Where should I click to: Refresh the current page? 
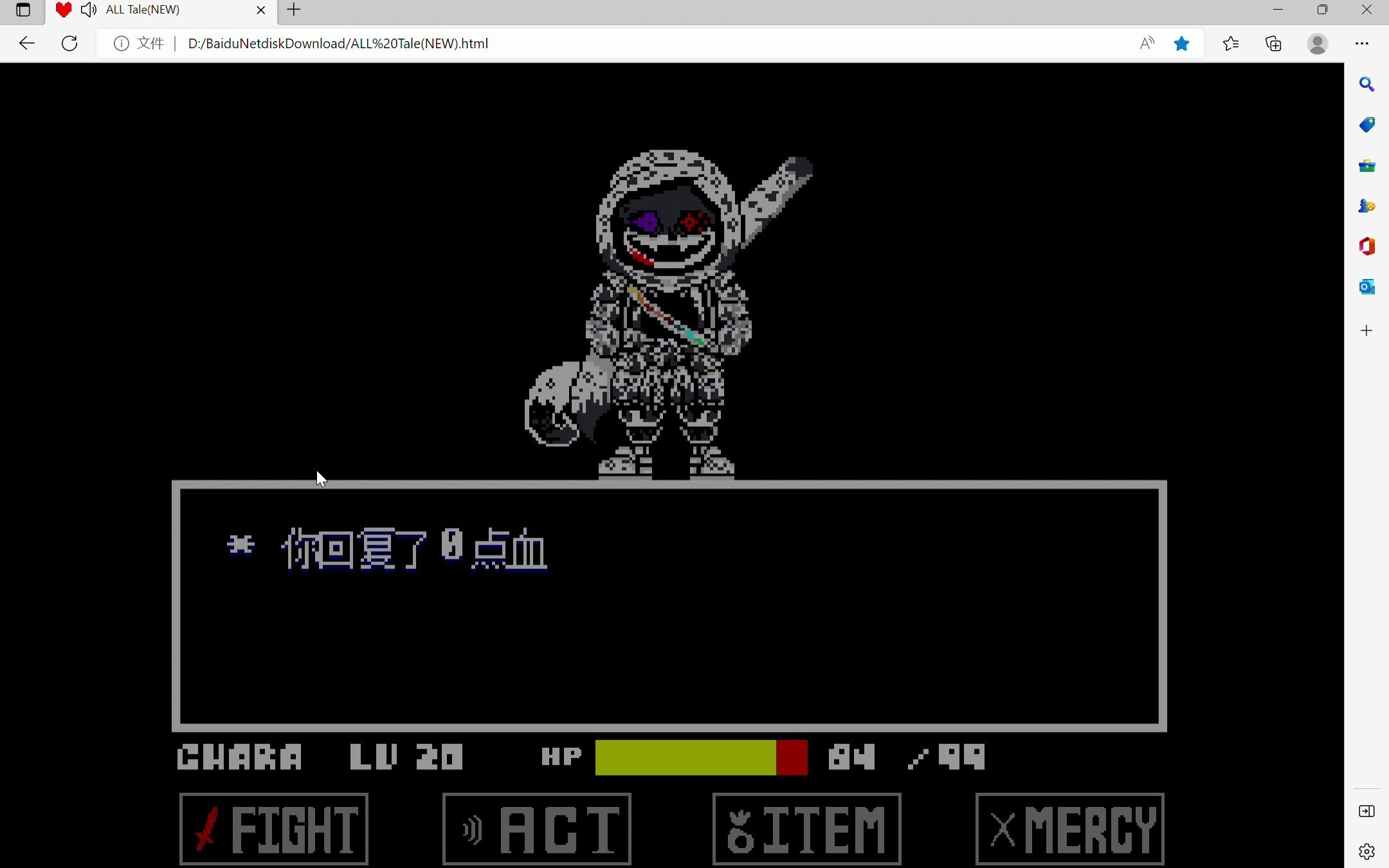point(69,43)
